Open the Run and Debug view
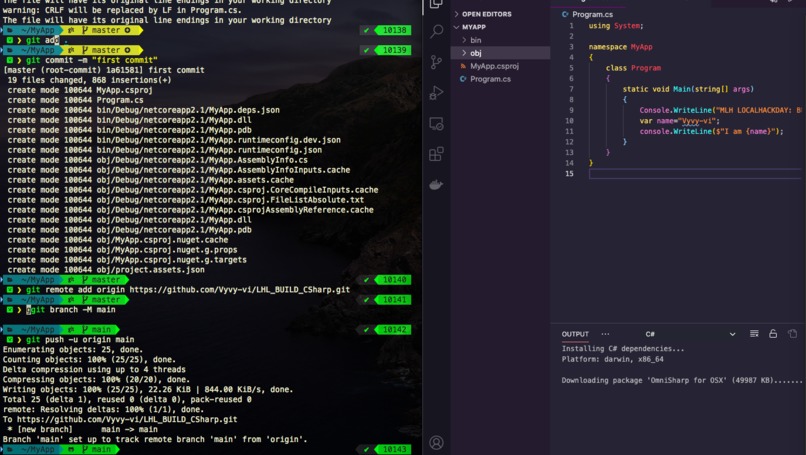Image resolution: width=806 pixels, height=455 pixels. [x=436, y=93]
